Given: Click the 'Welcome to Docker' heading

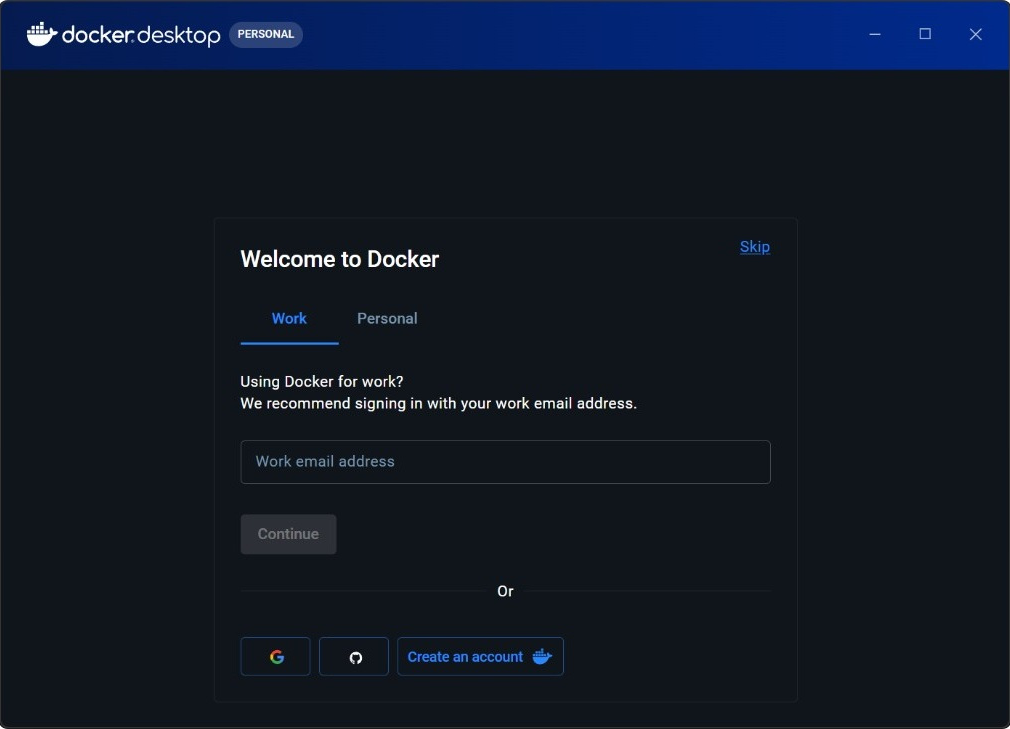Looking at the screenshot, I should tap(339, 259).
